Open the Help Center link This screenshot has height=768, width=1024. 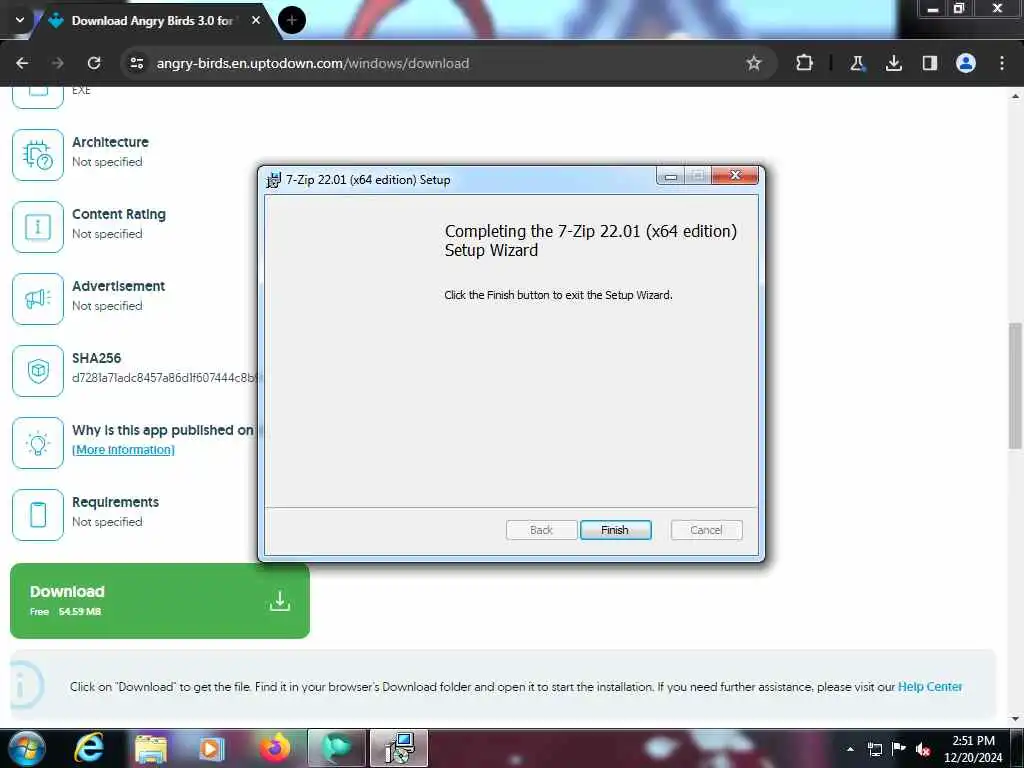(x=929, y=686)
